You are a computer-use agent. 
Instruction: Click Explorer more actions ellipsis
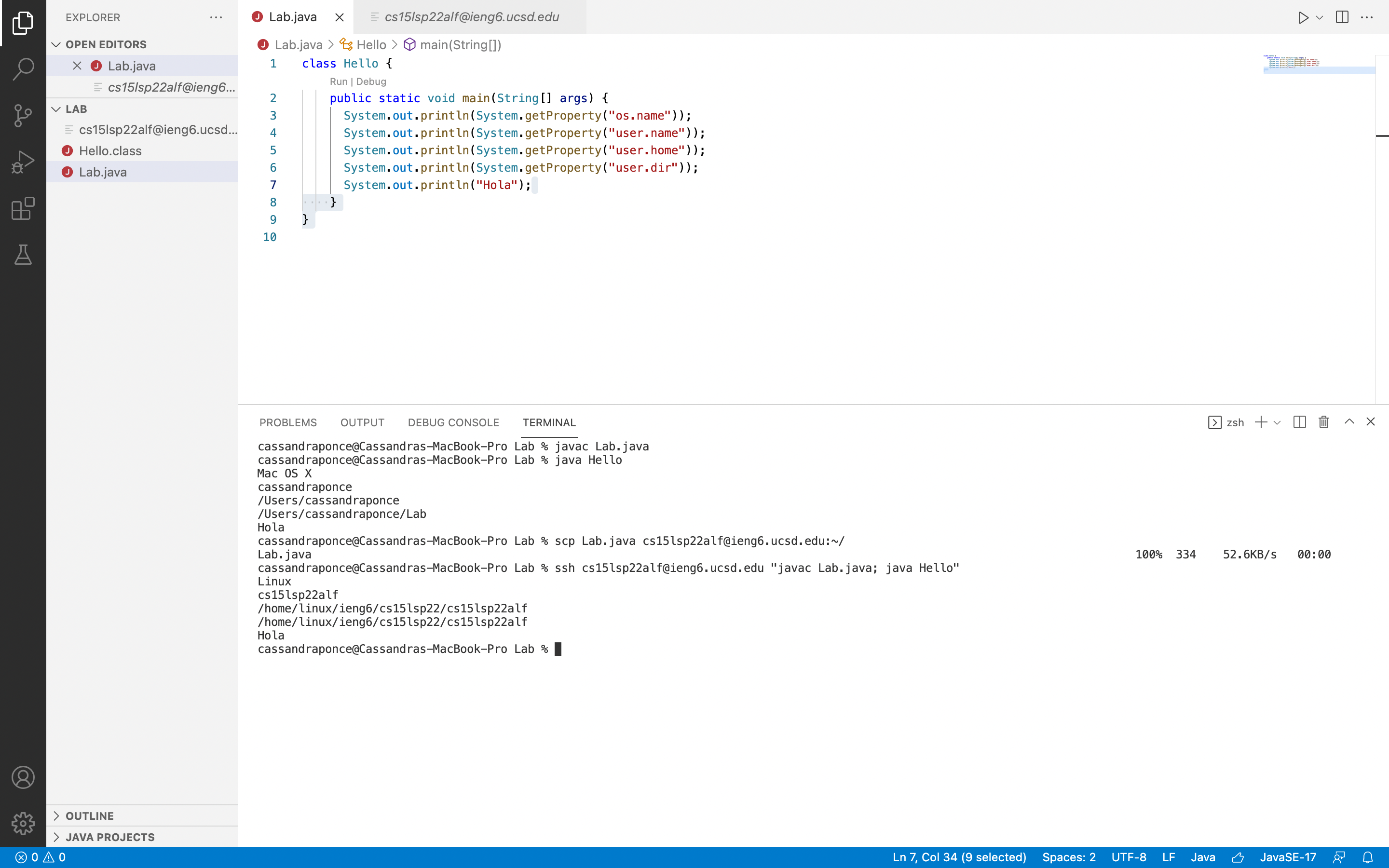pos(216,17)
